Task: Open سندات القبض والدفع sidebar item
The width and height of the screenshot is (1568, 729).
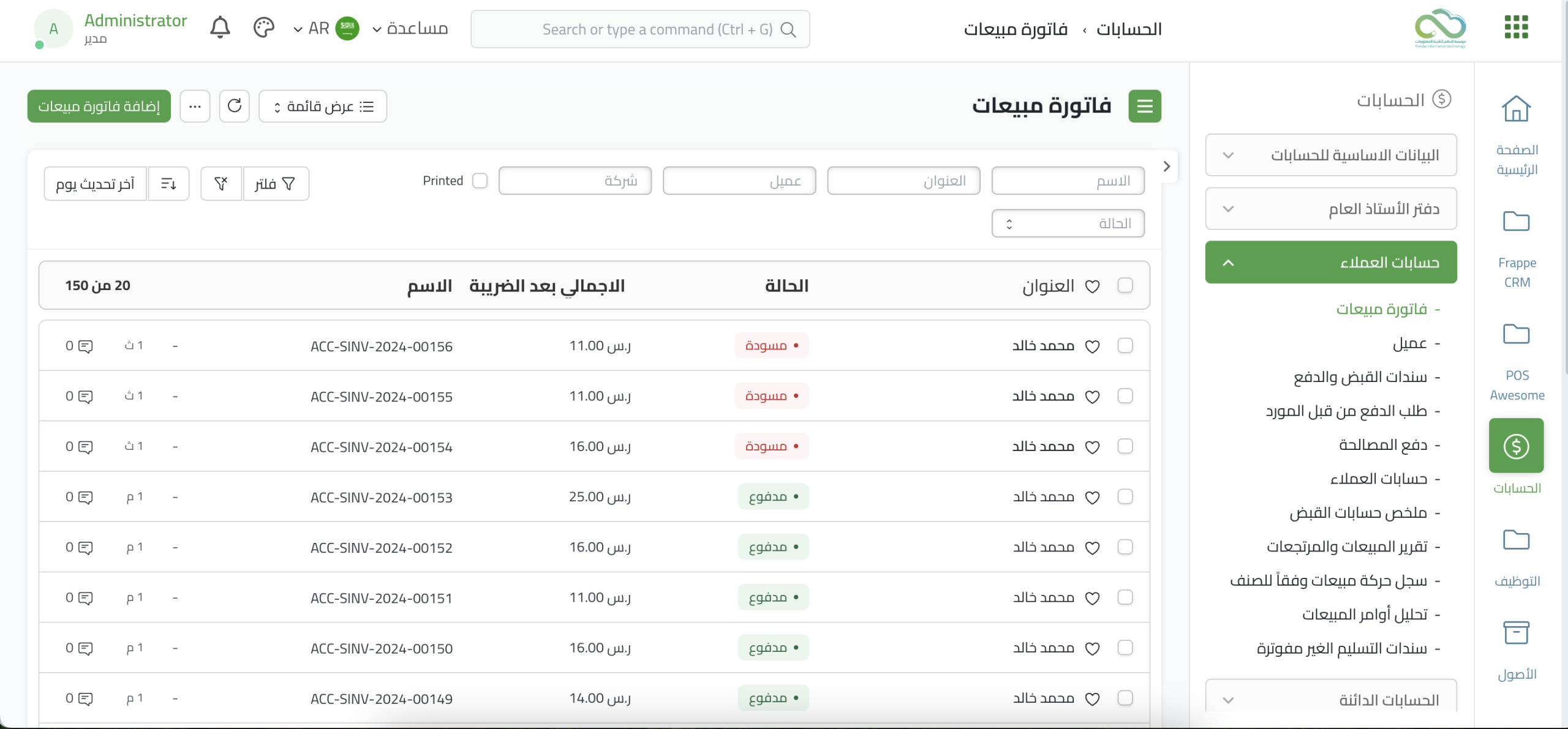Action: (x=1360, y=376)
